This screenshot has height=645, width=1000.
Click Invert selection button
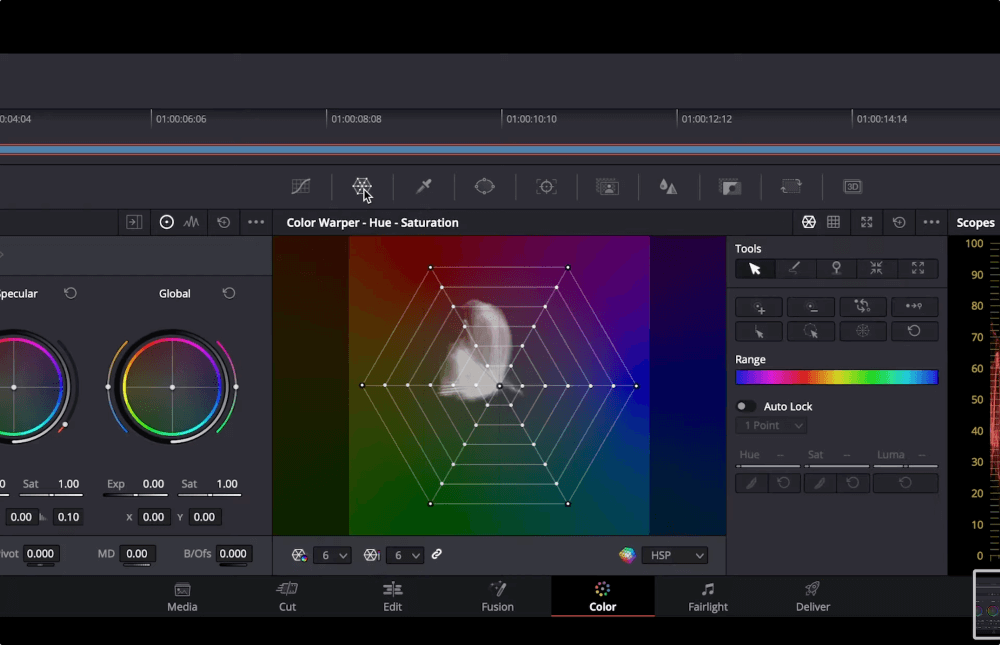point(863,307)
